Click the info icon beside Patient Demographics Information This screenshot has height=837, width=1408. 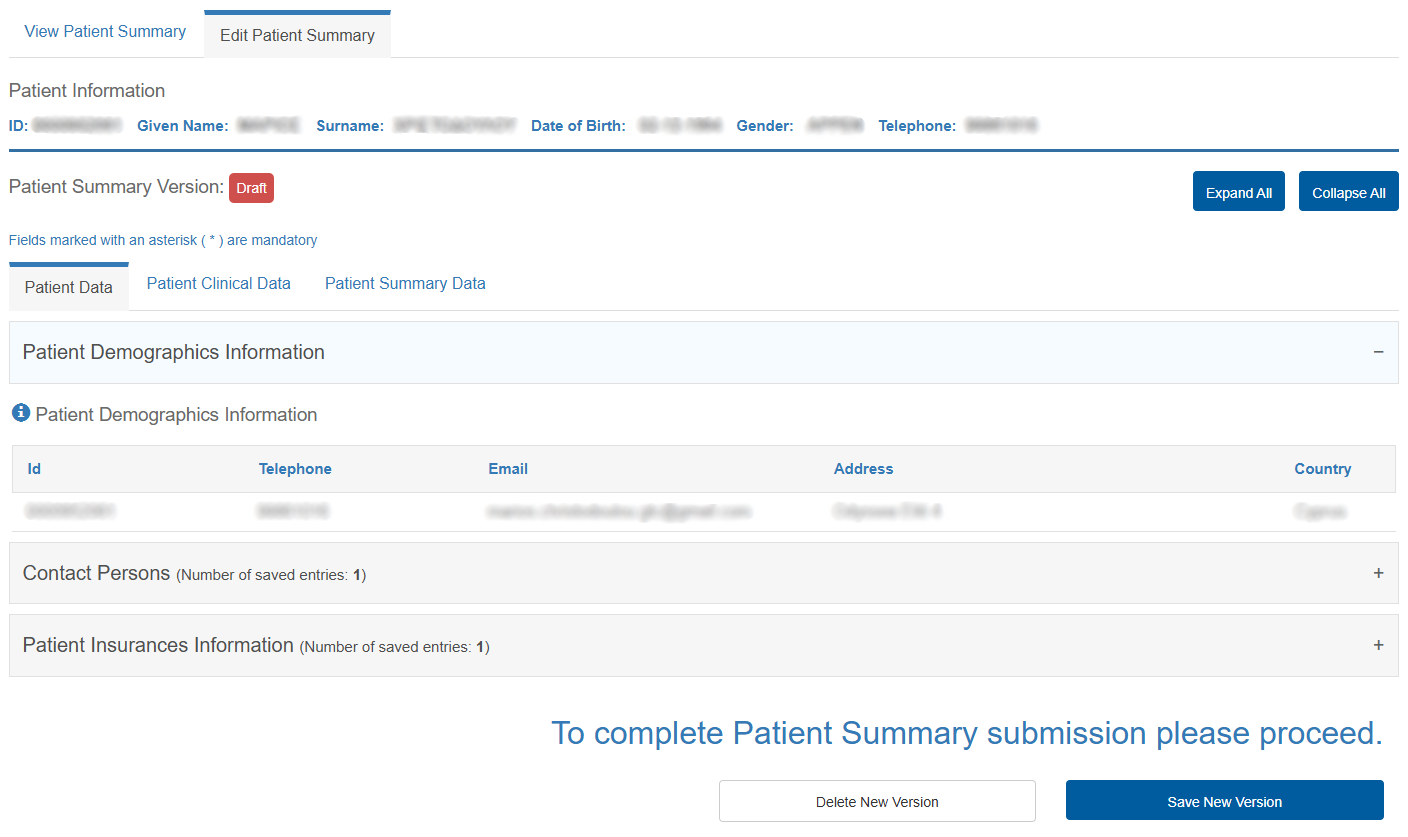click(21, 414)
